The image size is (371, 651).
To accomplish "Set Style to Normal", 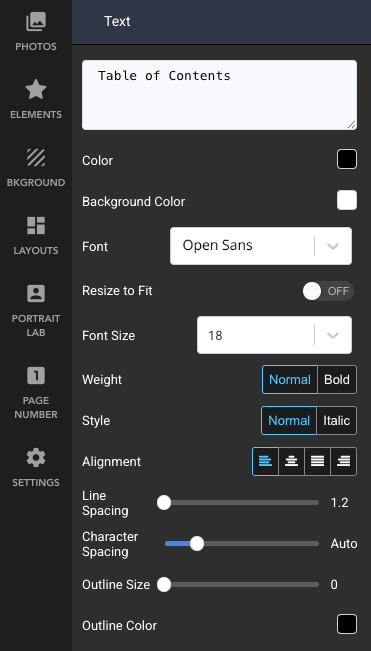I will click(289, 421).
